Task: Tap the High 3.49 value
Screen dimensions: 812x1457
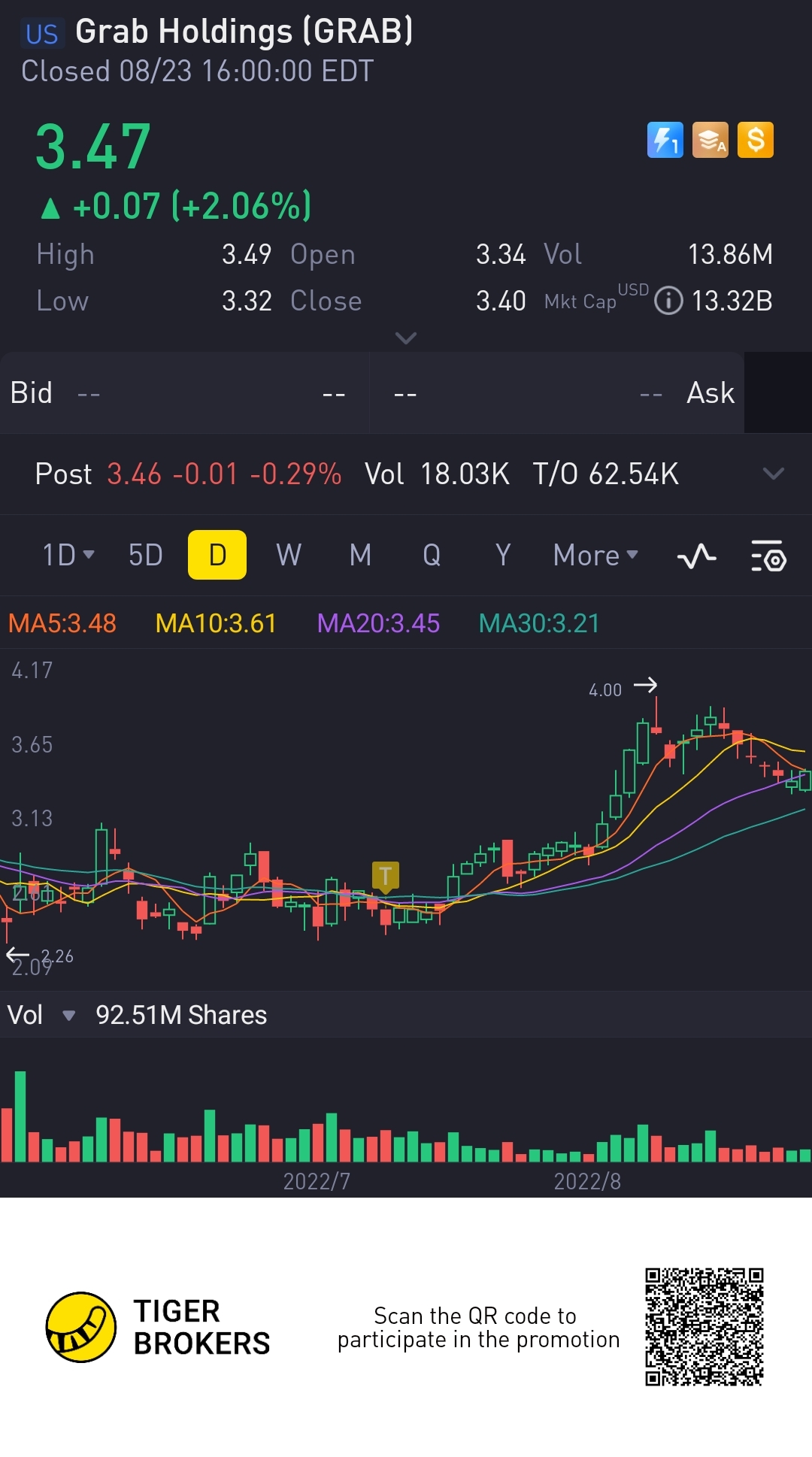Action: click(247, 254)
